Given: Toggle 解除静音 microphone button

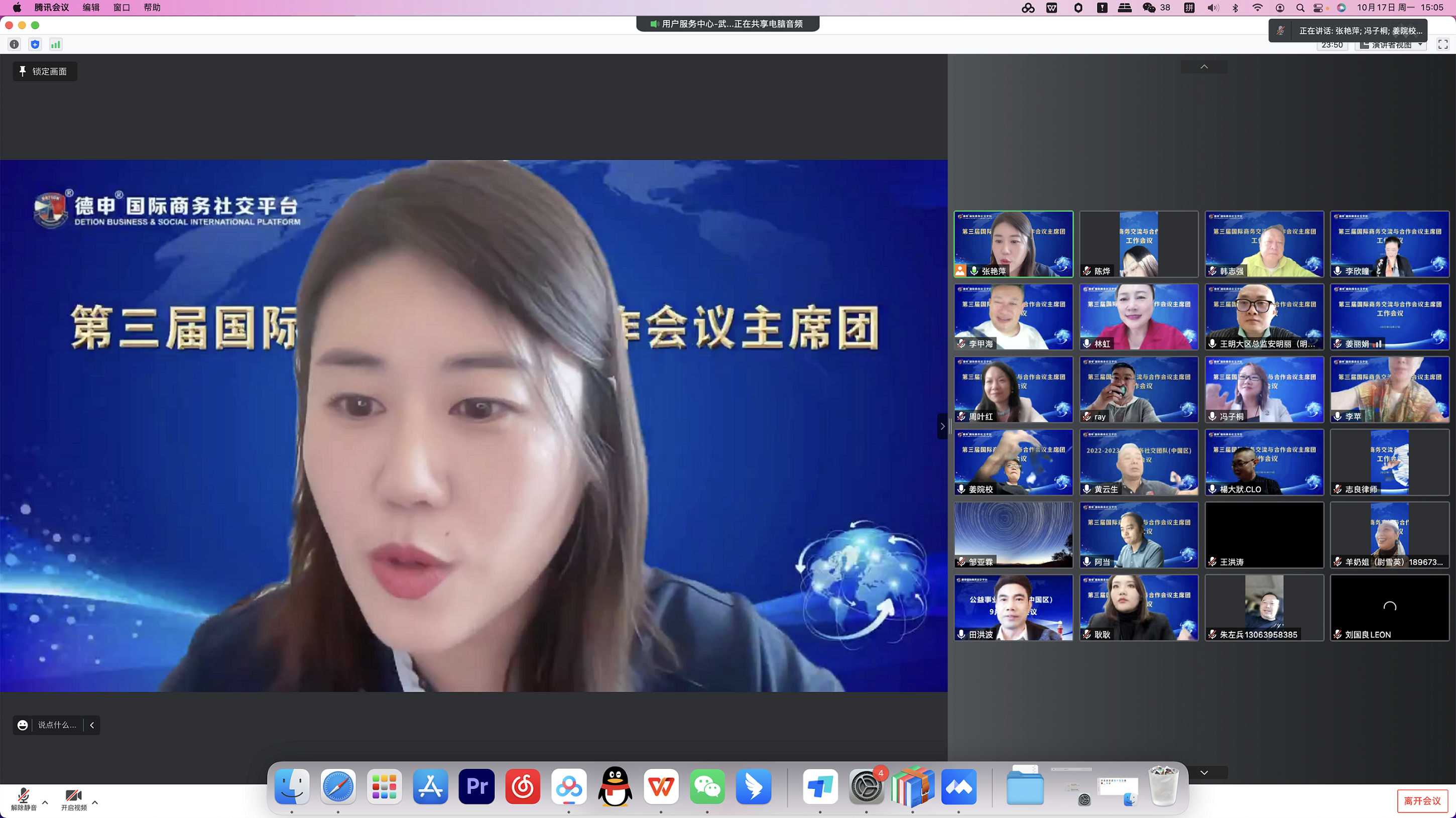Looking at the screenshot, I should tap(24, 800).
